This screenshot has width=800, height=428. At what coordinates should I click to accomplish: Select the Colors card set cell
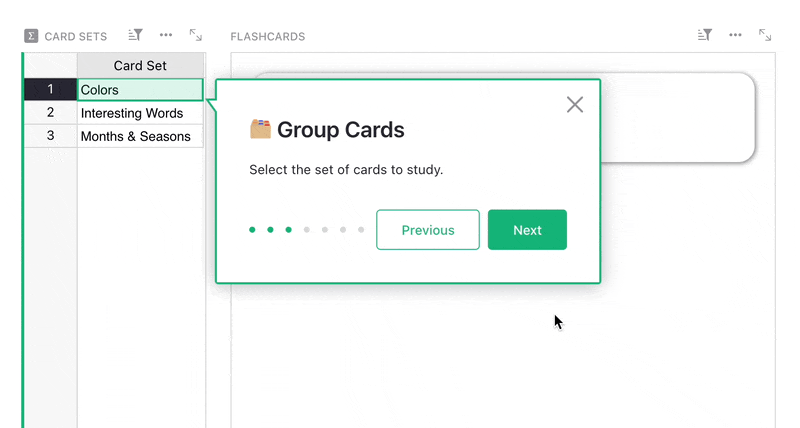tap(140, 90)
